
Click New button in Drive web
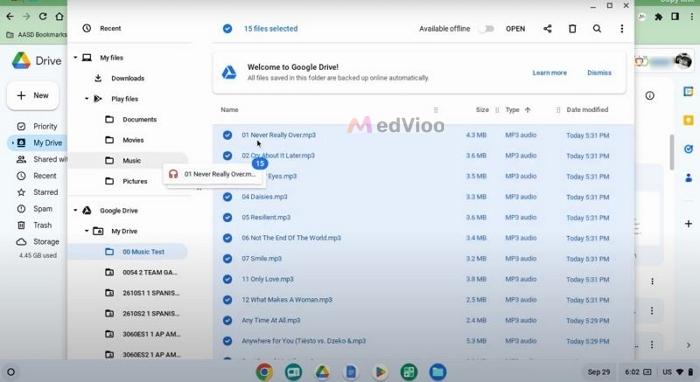point(33,96)
